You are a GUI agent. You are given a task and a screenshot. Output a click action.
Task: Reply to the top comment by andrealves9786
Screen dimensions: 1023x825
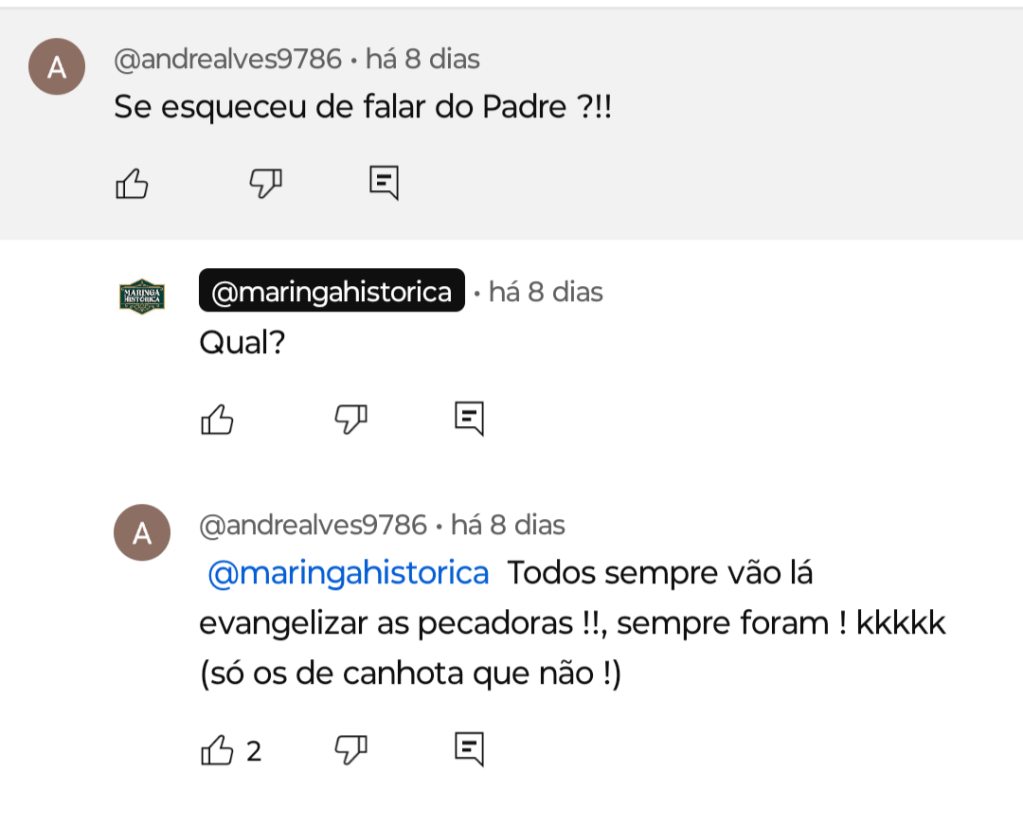[x=384, y=183]
